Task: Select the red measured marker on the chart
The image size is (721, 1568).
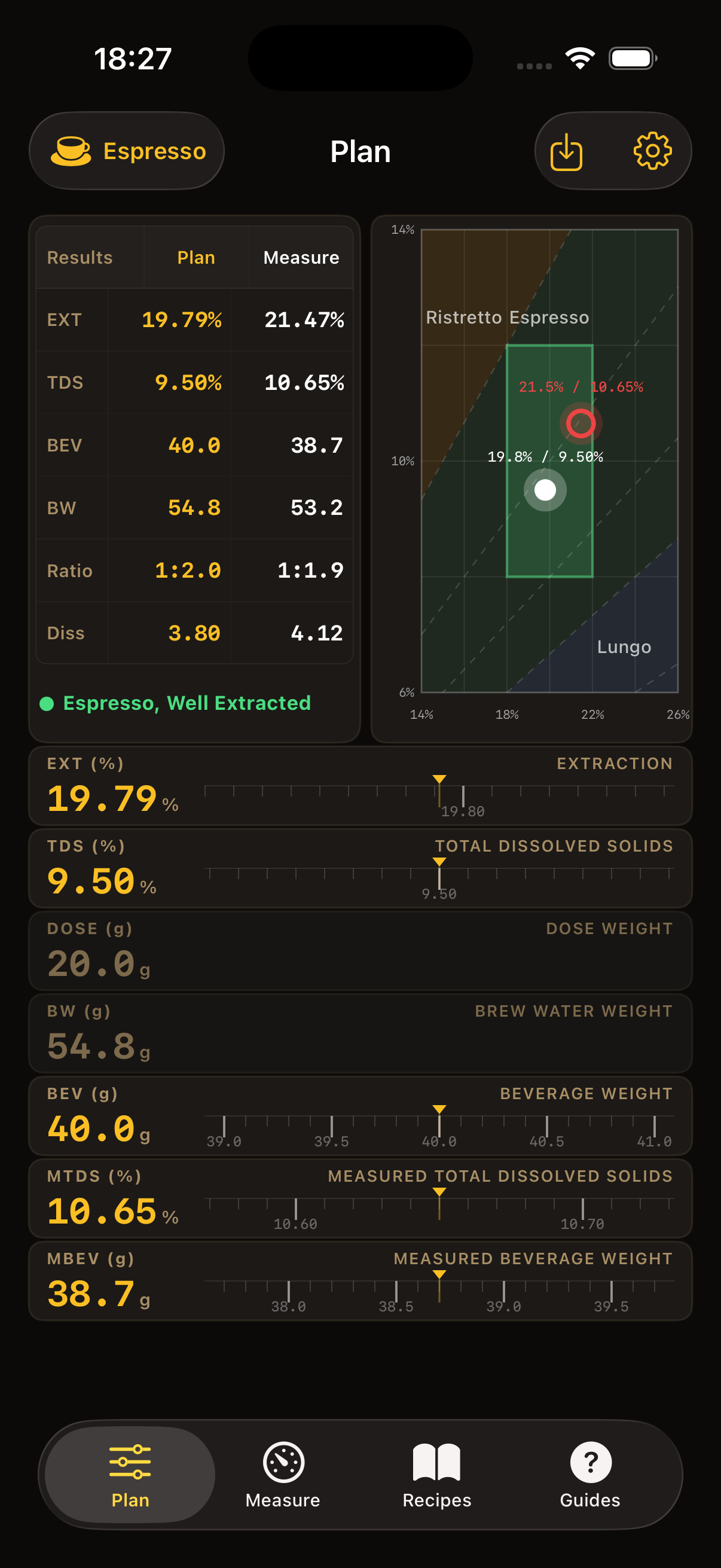Action: (x=581, y=422)
